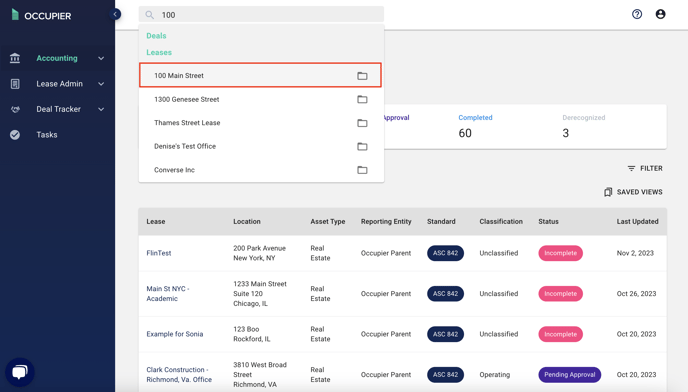The image size is (688, 392).
Task: Open Example for Sonia lease
Action: (175, 334)
